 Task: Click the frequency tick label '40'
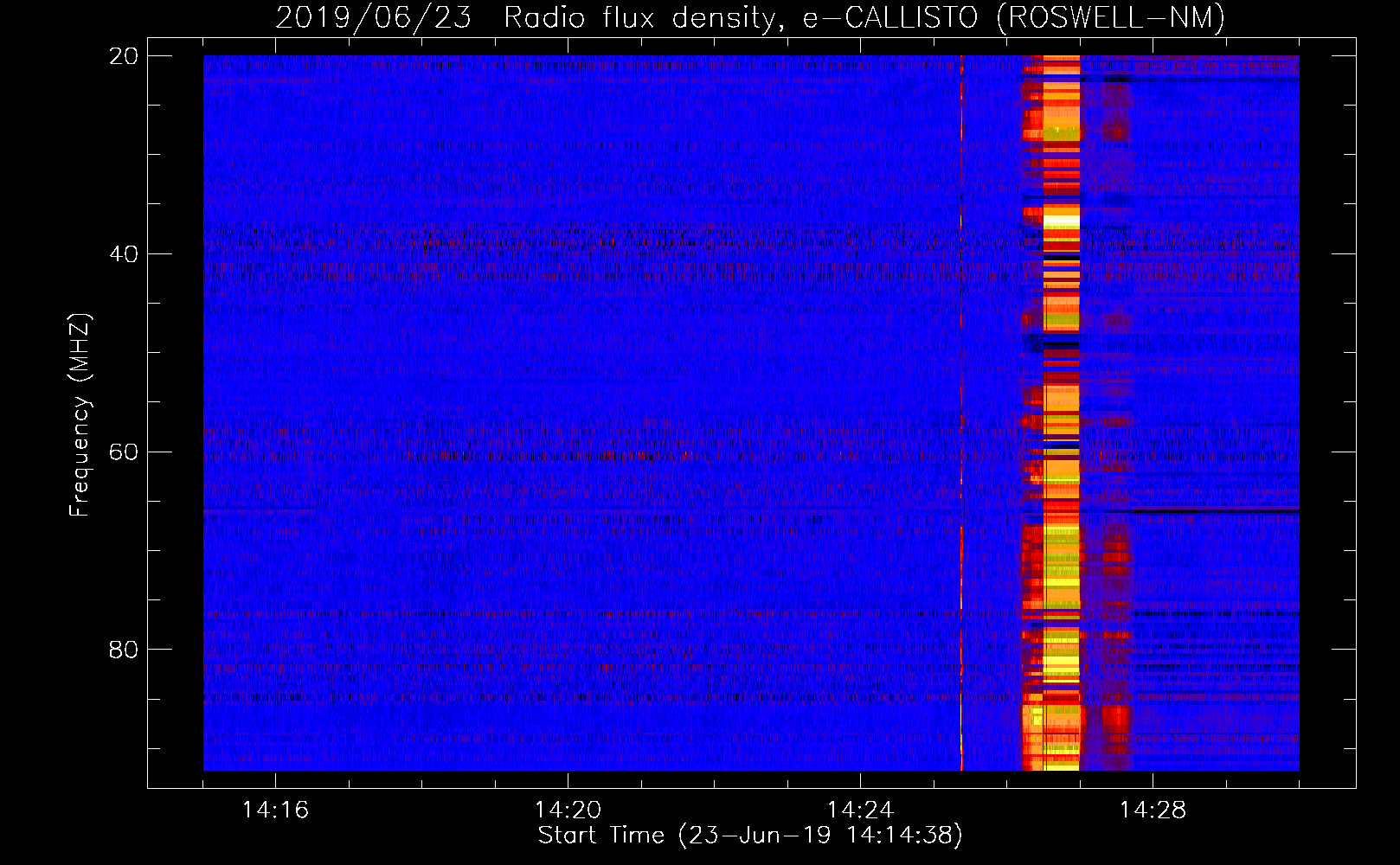124,254
